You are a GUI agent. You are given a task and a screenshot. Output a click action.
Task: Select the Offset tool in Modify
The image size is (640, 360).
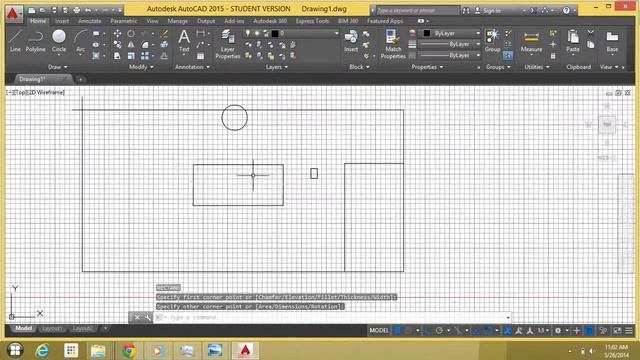[x=164, y=56]
